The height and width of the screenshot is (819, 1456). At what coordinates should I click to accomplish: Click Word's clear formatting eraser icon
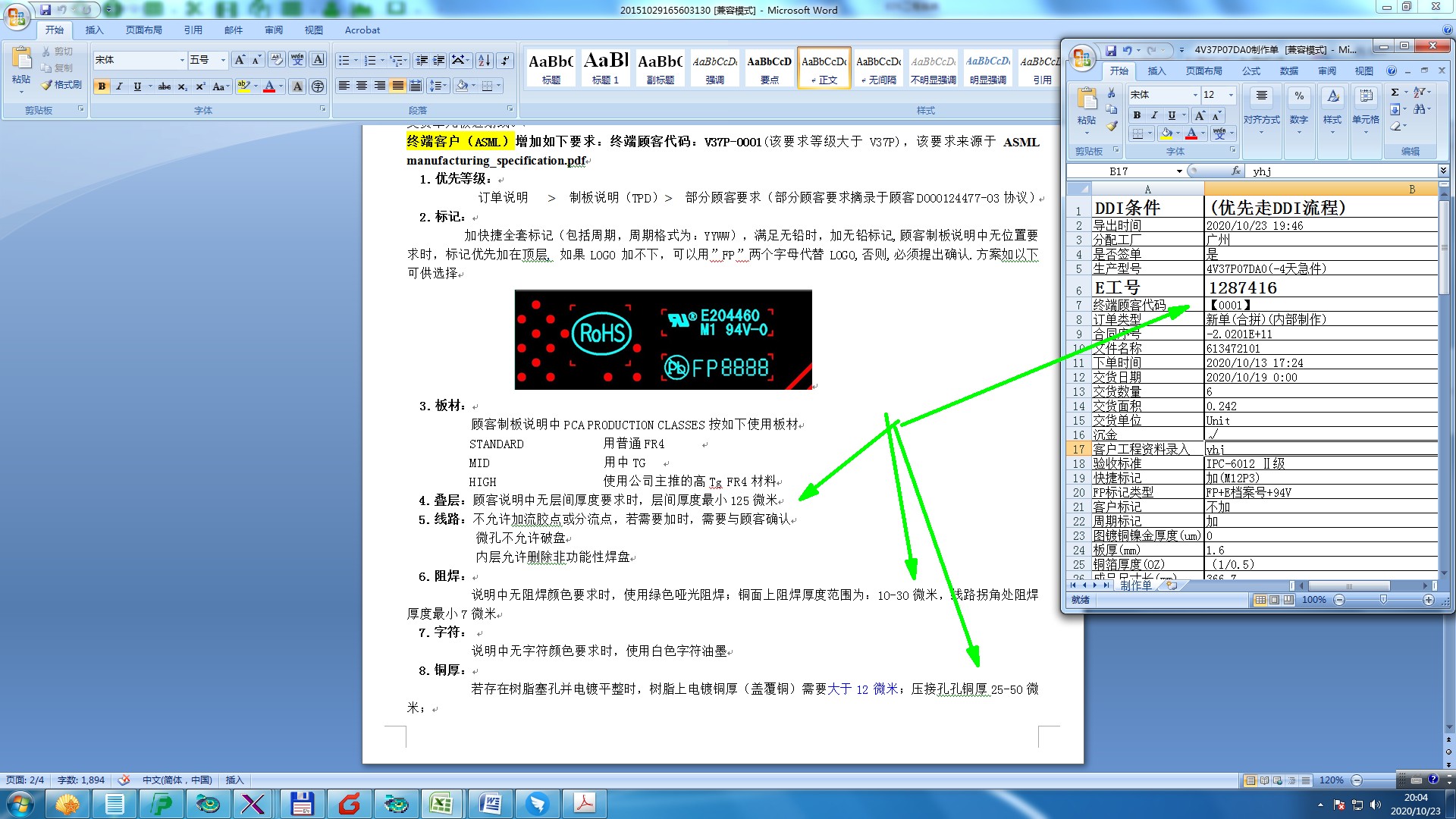(x=277, y=60)
